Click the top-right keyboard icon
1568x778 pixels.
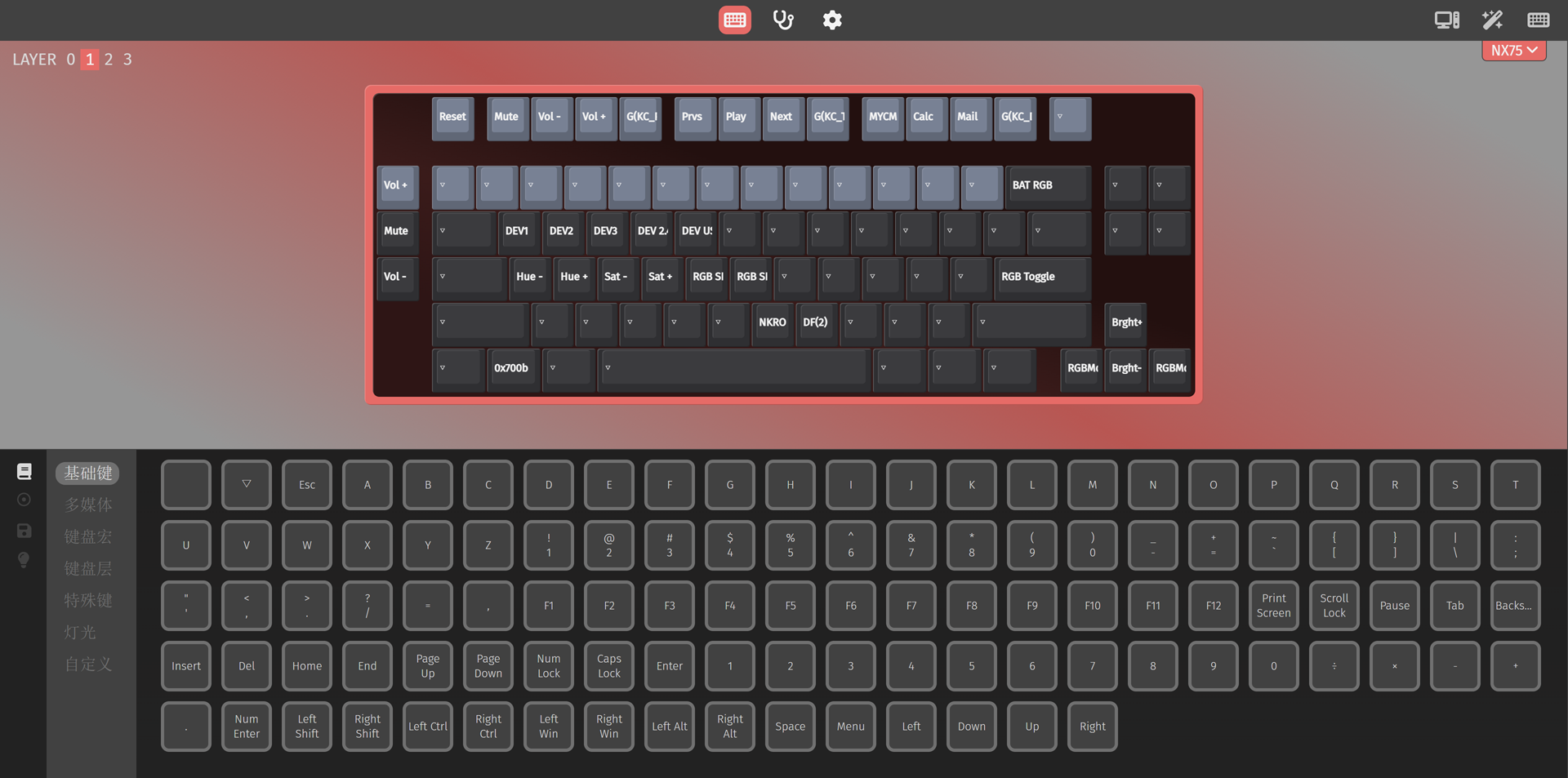pos(1538,20)
